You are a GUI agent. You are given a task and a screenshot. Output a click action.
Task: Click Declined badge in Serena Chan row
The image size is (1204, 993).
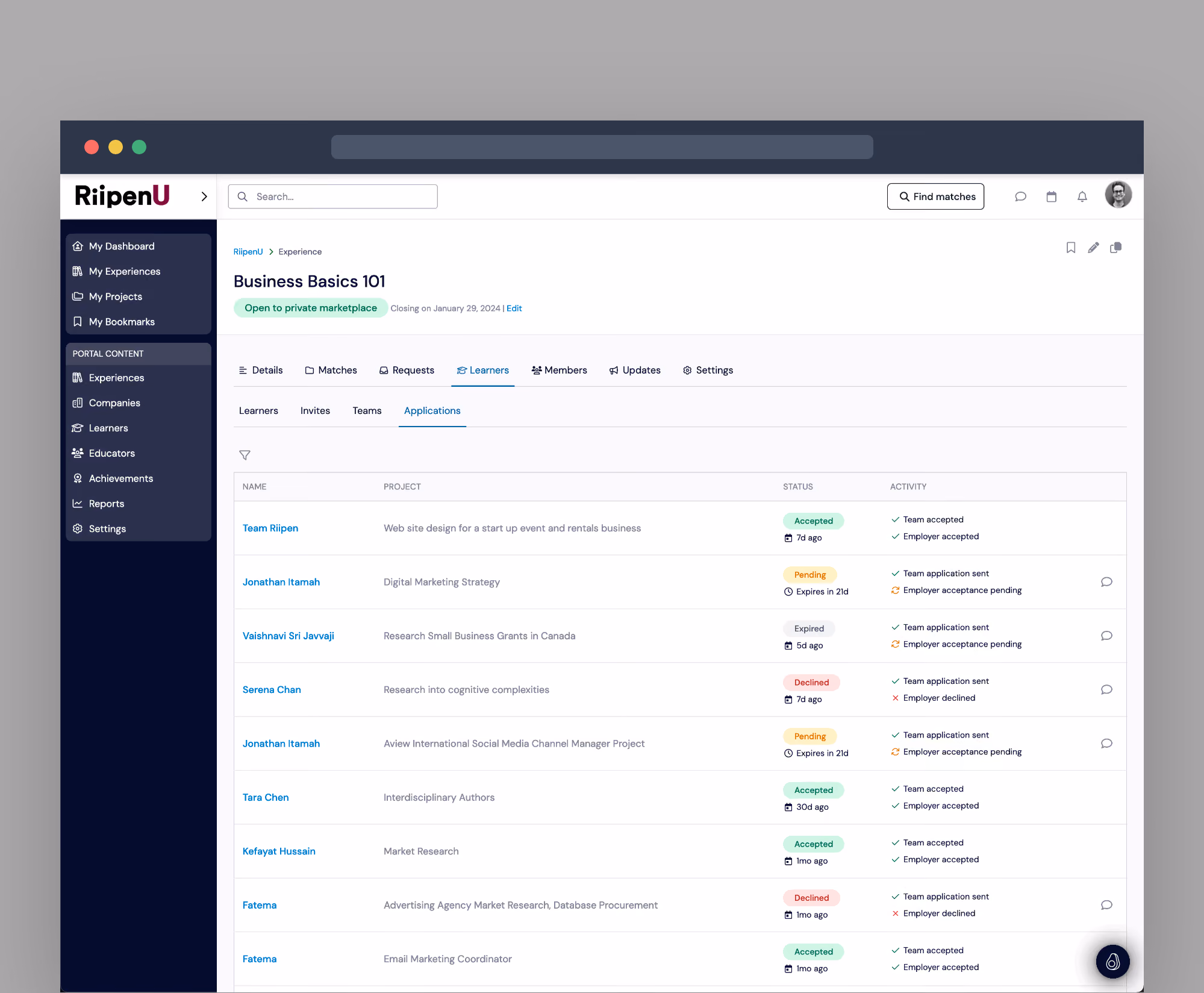(811, 683)
